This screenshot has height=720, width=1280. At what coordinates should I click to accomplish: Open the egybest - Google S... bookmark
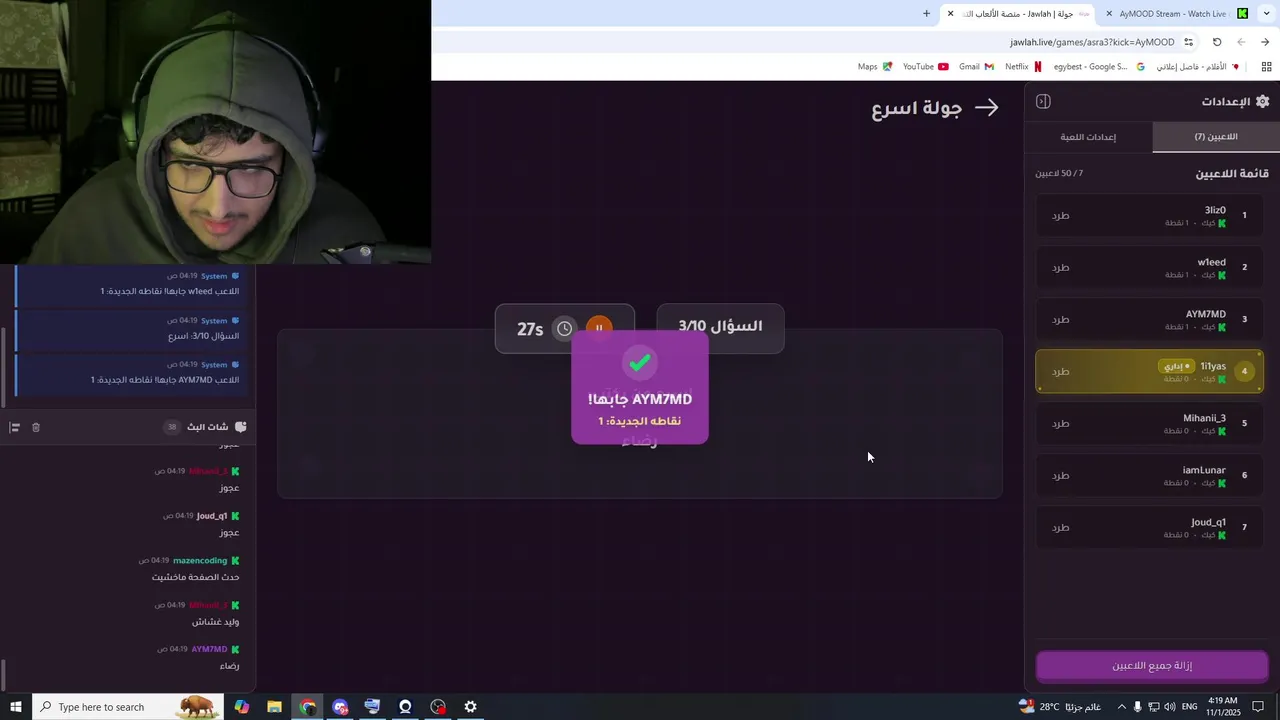[x=1099, y=67]
